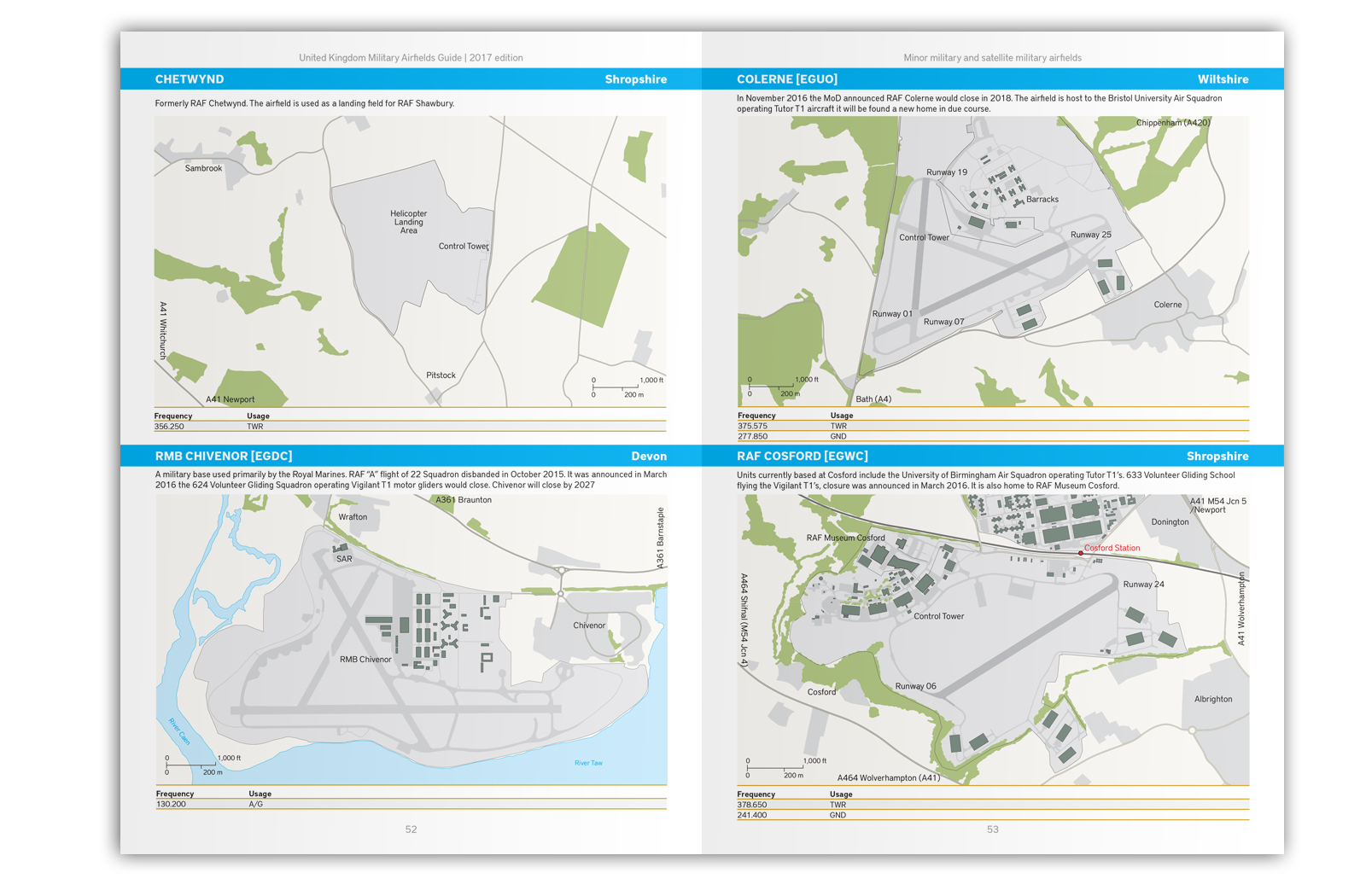Screen dimensions: 1366x896
Task: Click the Sambrook village label
Action: 203,169
